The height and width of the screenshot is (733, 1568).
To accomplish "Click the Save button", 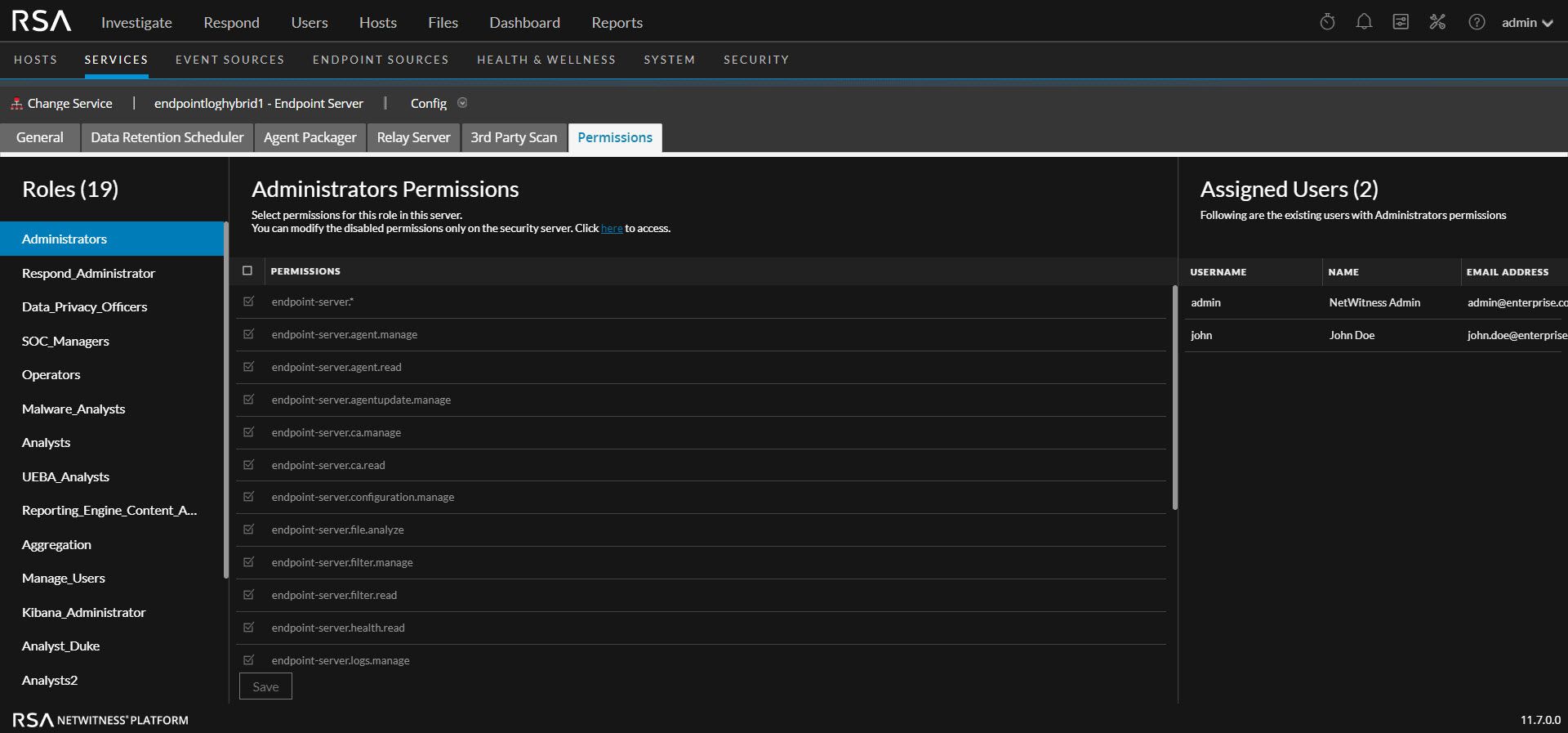I will pos(265,686).
